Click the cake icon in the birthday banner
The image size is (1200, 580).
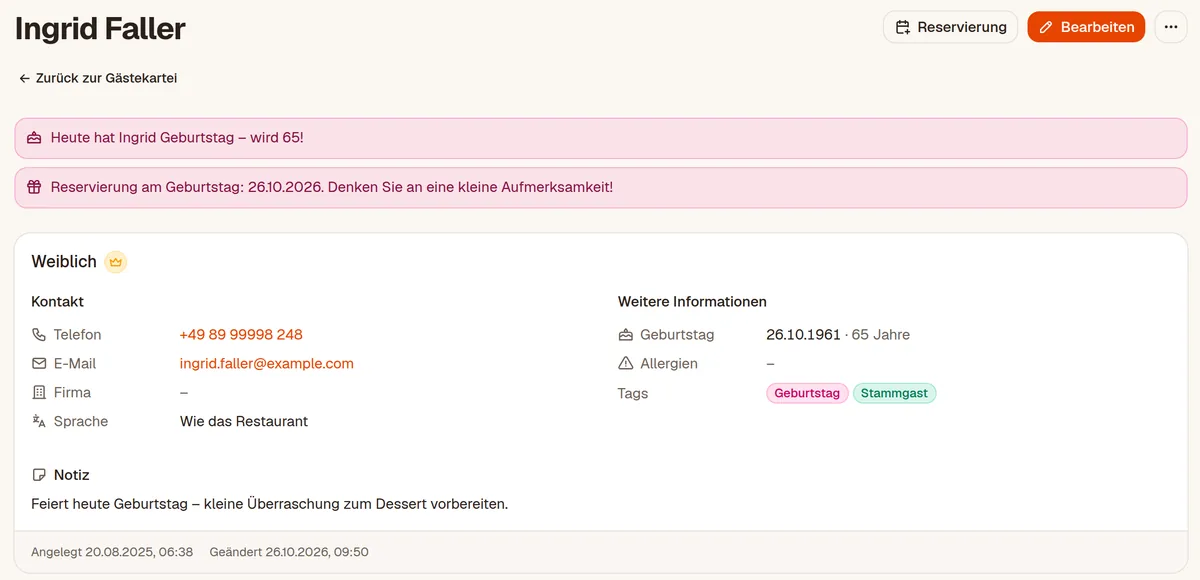(35, 138)
